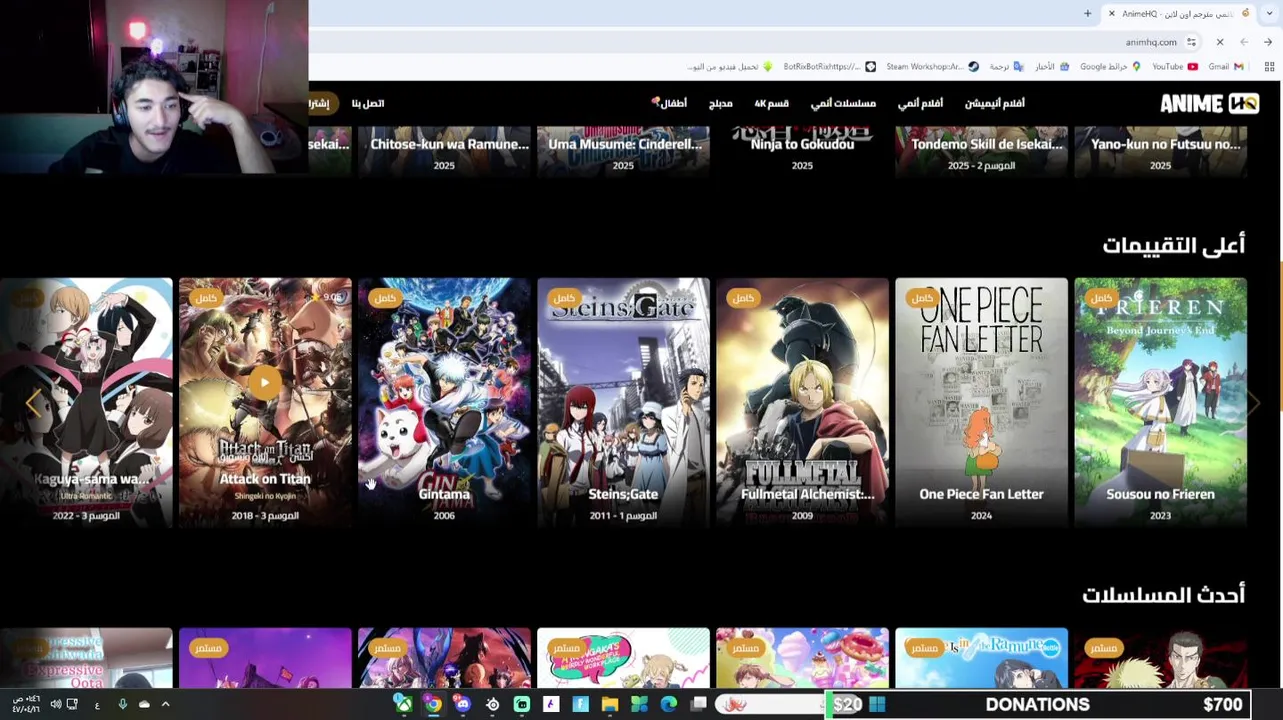Image resolution: width=1283 pixels, height=720 pixels.
Task: Open Tondemo Skill de Isekai card
Action: pos(981,152)
